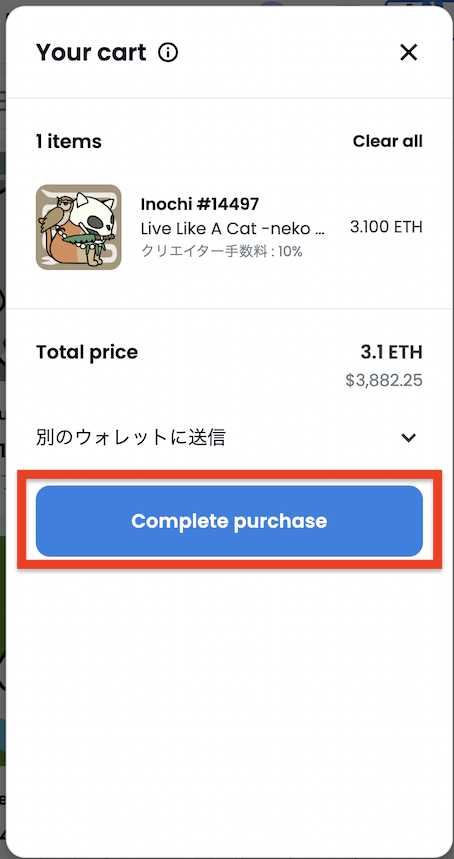Click the Your cart heading
This screenshot has width=454, height=859.
pyautogui.click(x=91, y=53)
